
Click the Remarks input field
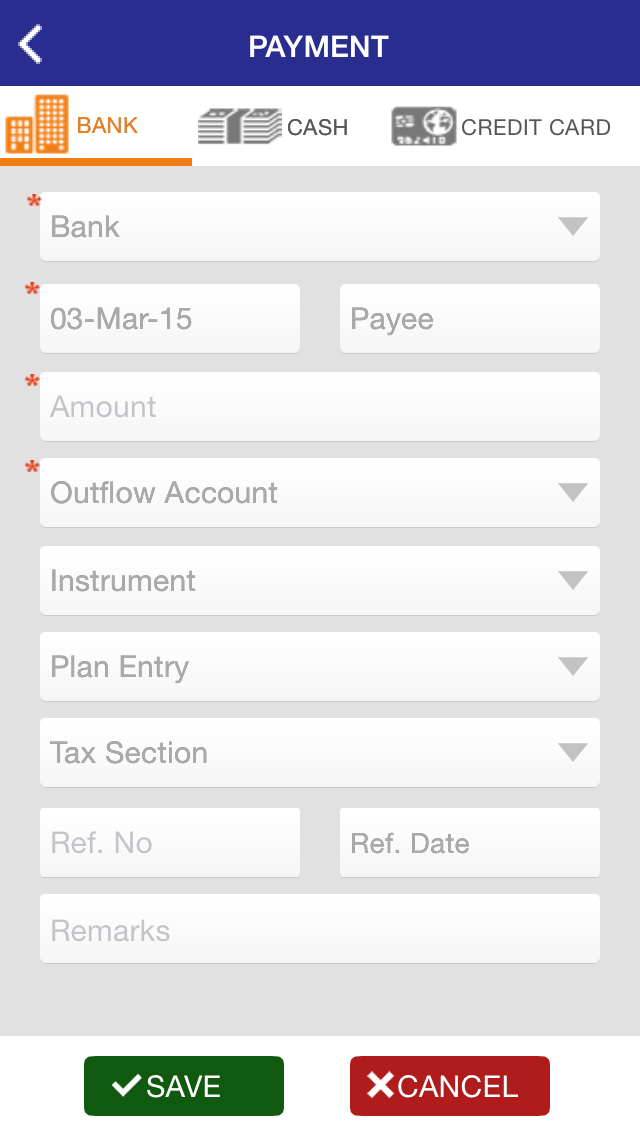pyautogui.click(x=320, y=929)
